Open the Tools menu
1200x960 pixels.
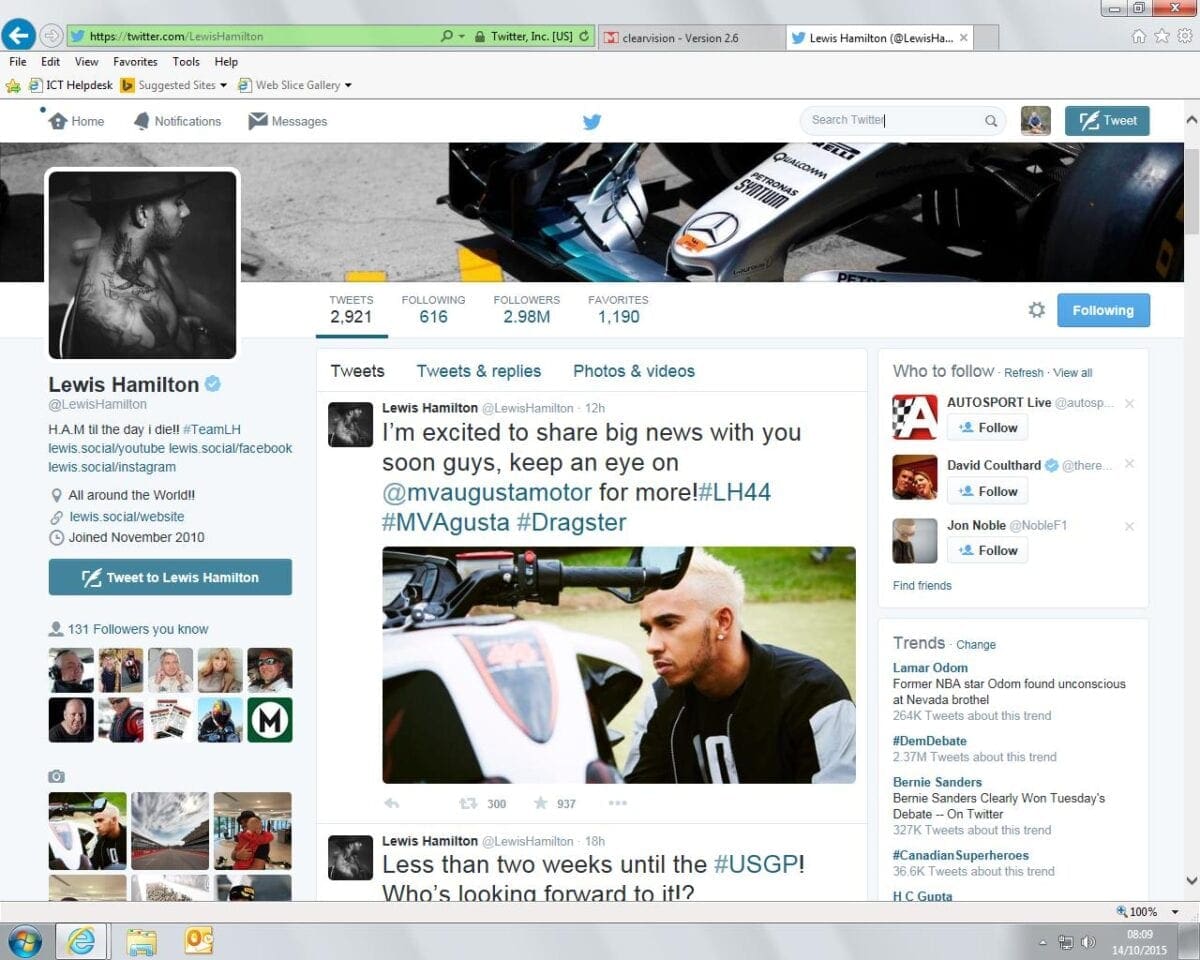coord(186,62)
